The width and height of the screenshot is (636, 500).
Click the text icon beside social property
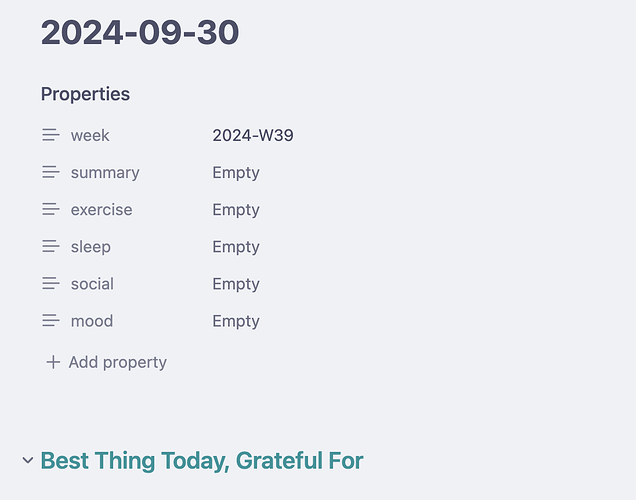point(51,284)
